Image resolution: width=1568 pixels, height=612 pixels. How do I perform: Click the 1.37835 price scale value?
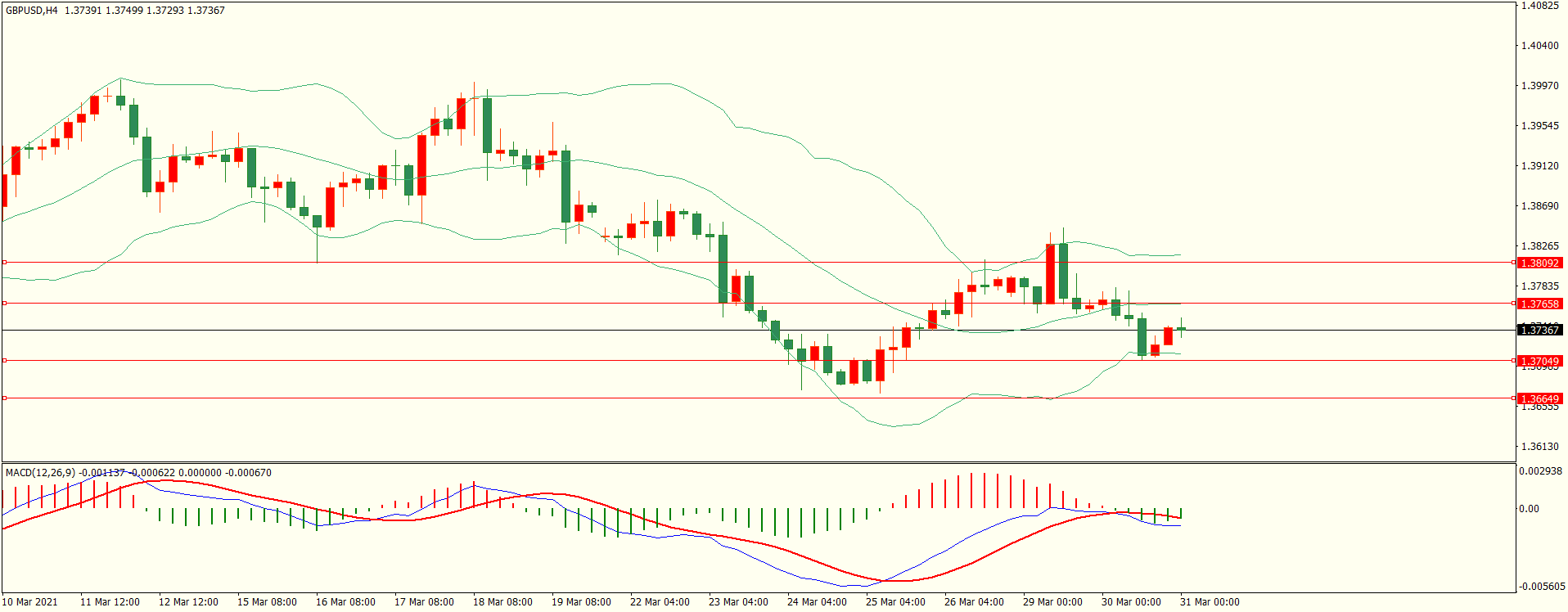(x=1540, y=286)
